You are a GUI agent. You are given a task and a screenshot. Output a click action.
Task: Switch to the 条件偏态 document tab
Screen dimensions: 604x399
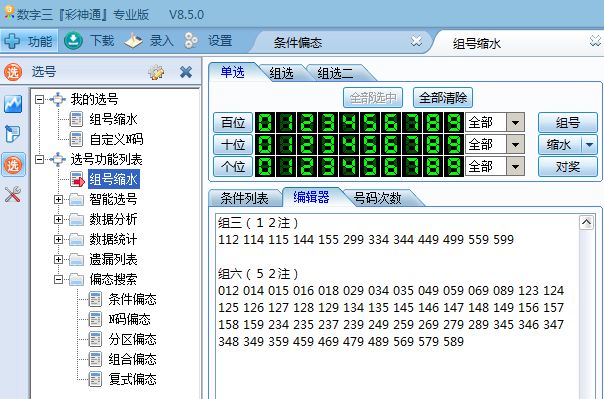tap(298, 42)
